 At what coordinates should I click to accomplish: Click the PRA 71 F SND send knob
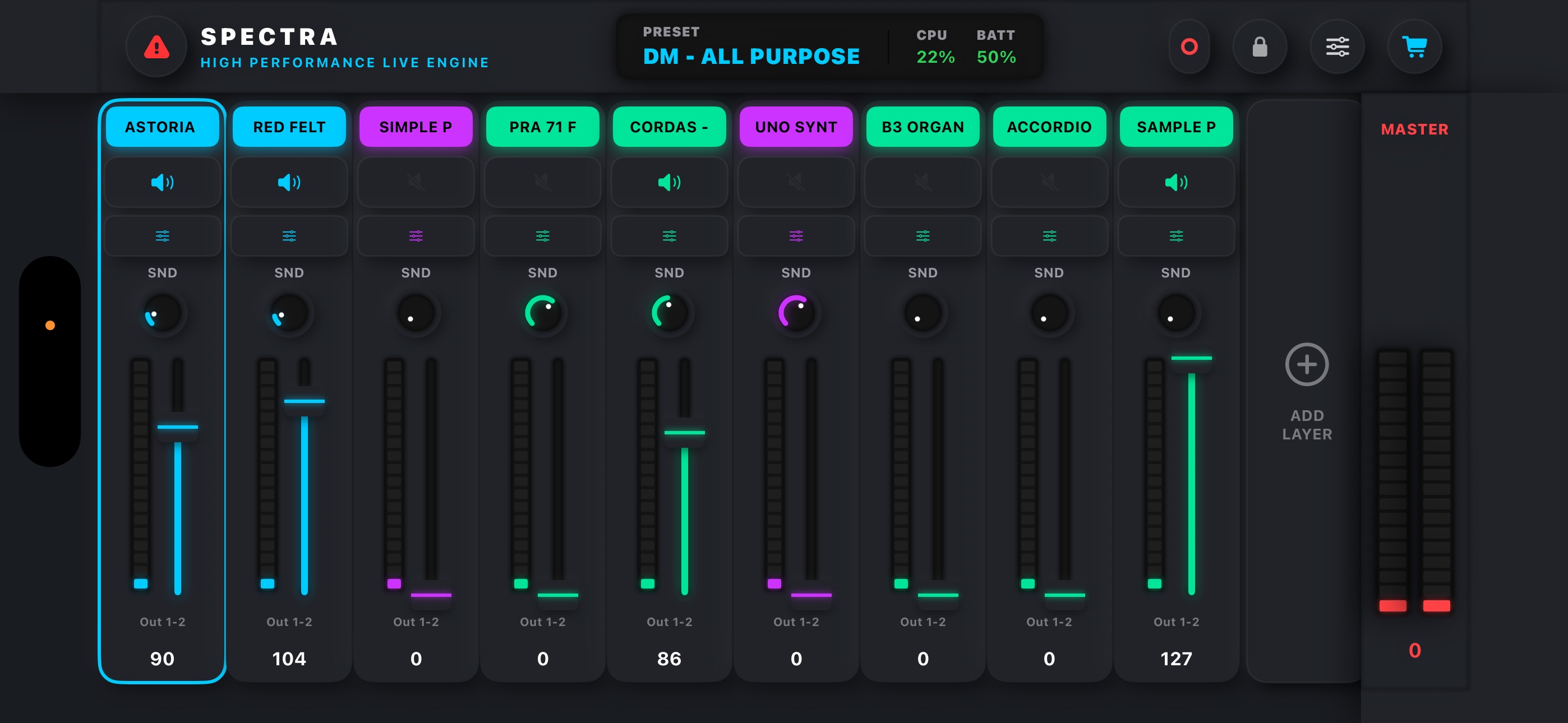click(542, 313)
